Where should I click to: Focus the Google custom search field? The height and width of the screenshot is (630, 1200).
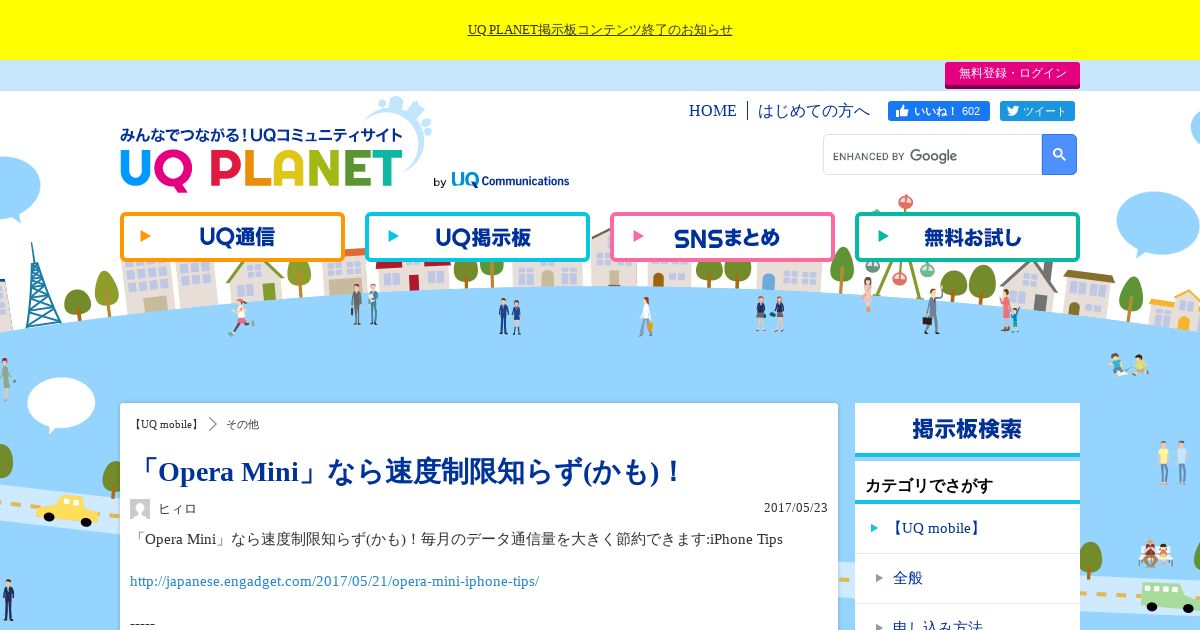click(x=933, y=155)
